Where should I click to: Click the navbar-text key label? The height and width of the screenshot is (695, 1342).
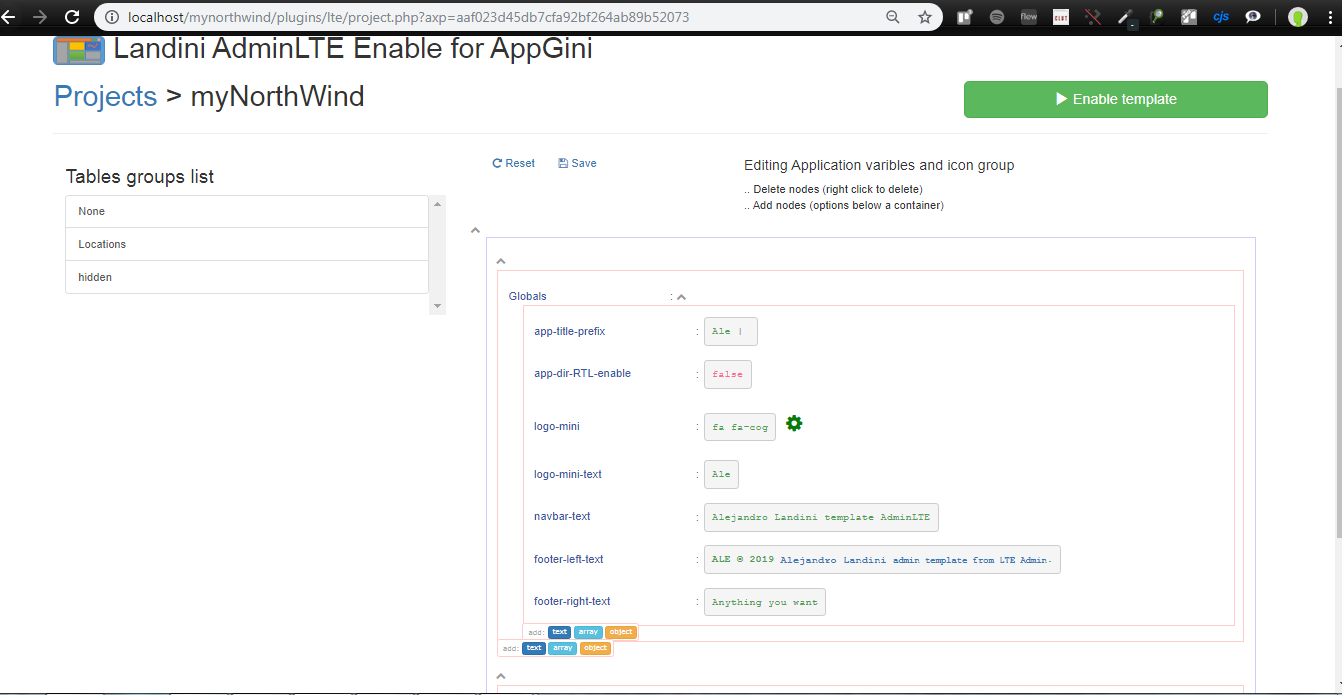click(x=562, y=516)
